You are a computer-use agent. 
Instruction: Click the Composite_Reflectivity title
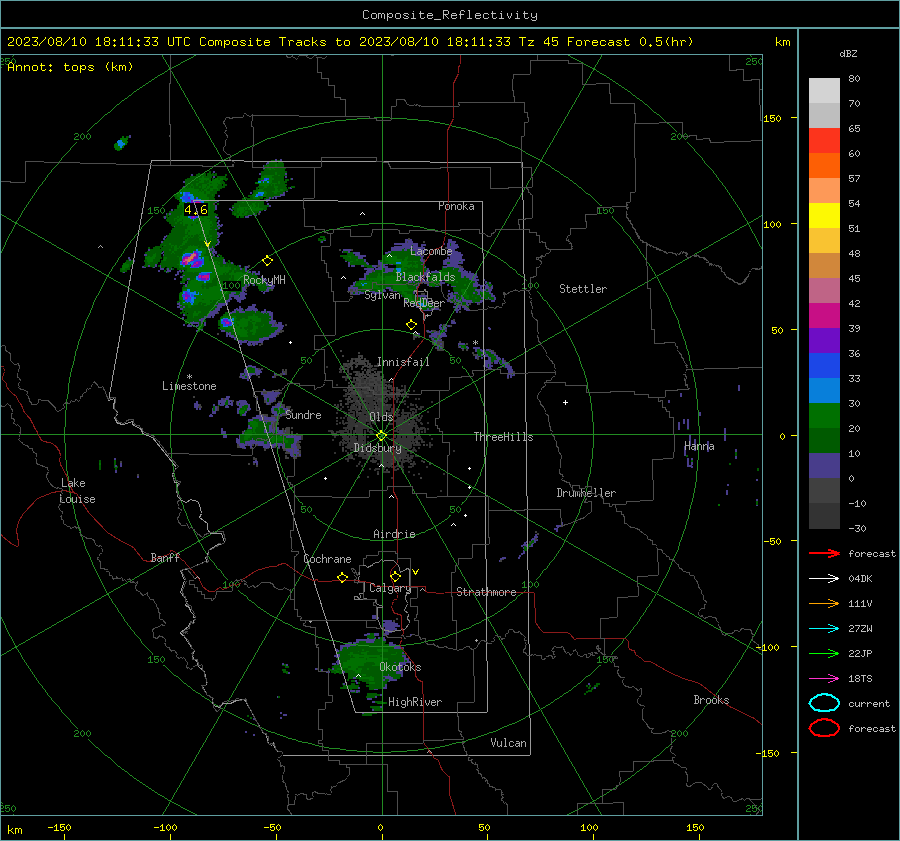[x=450, y=15]
